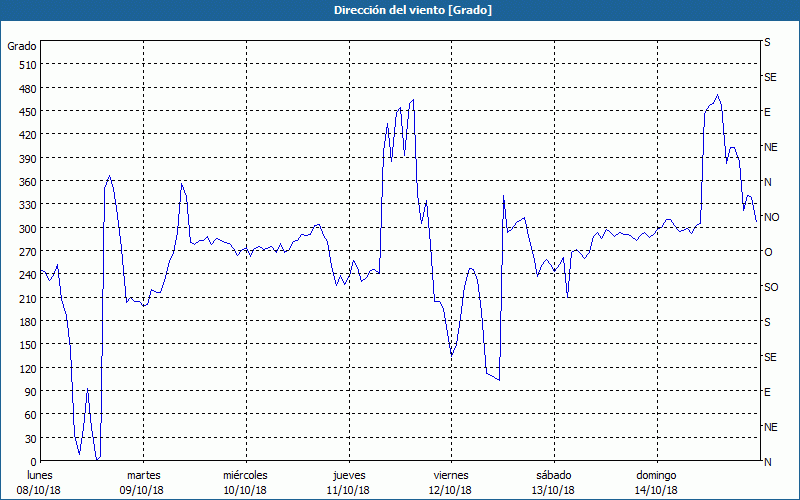The image size is (800, 500).
Task: Click the "jueves" day label
Action: (x=349, y=475)
